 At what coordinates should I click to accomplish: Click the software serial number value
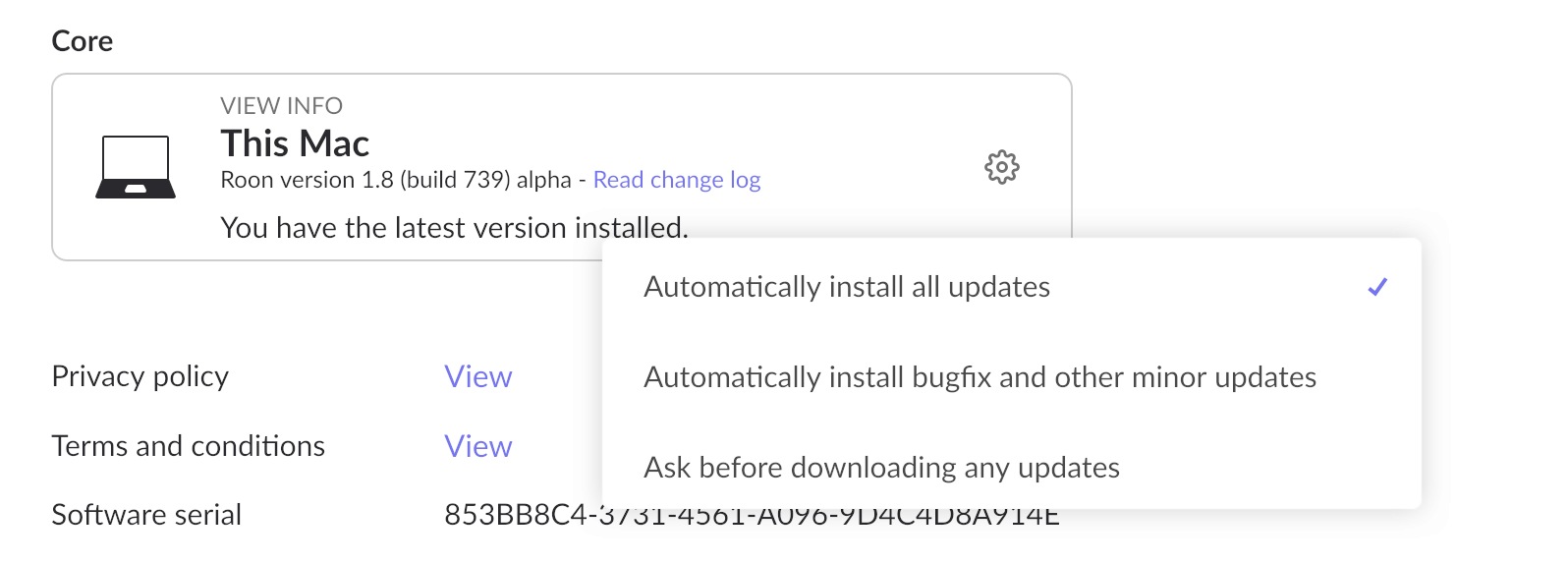click(521, 515)
